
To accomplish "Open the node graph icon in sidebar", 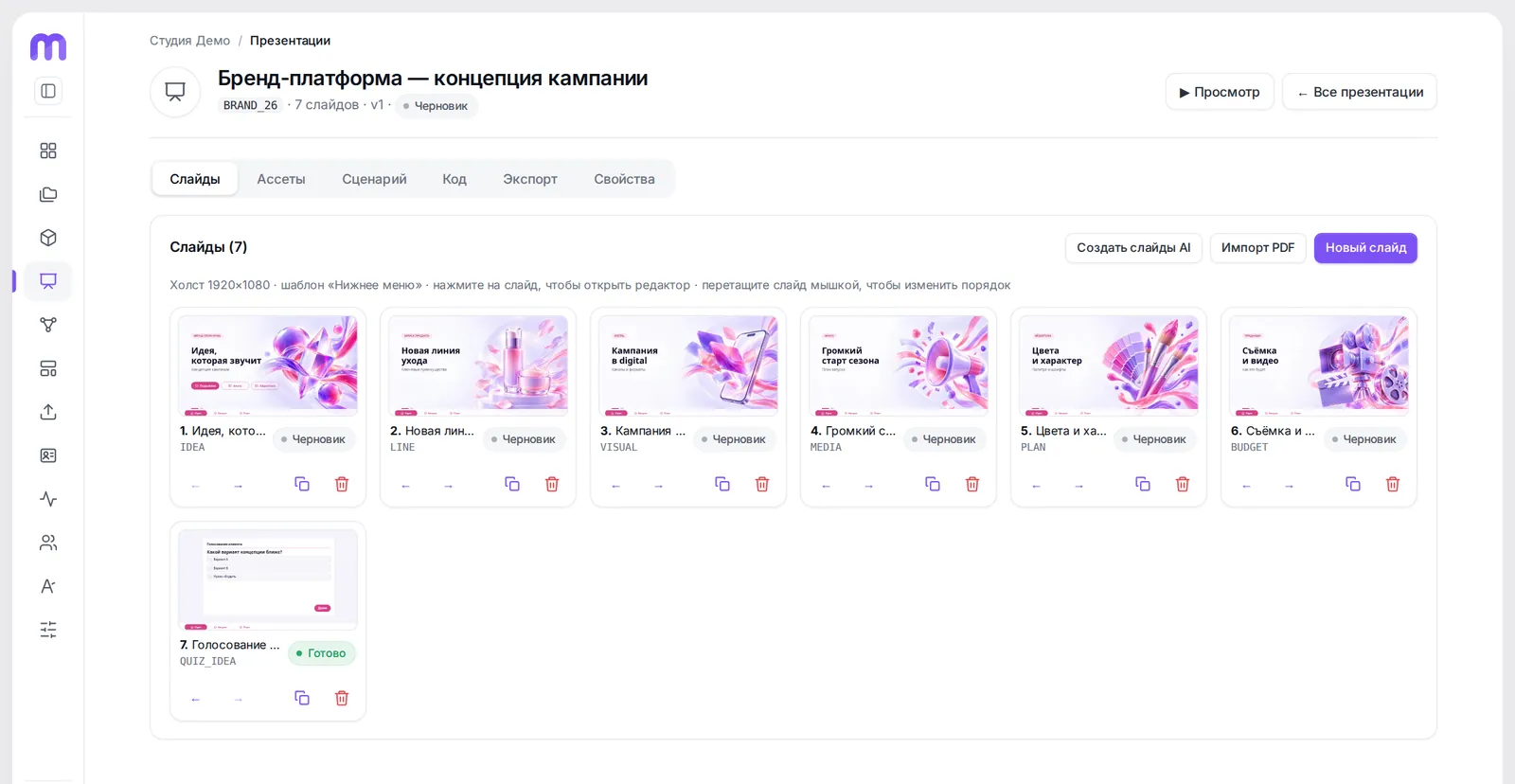I will coord(48,325).
